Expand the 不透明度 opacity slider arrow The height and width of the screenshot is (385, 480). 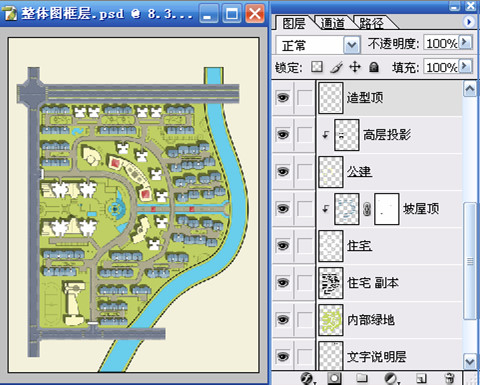466,42
